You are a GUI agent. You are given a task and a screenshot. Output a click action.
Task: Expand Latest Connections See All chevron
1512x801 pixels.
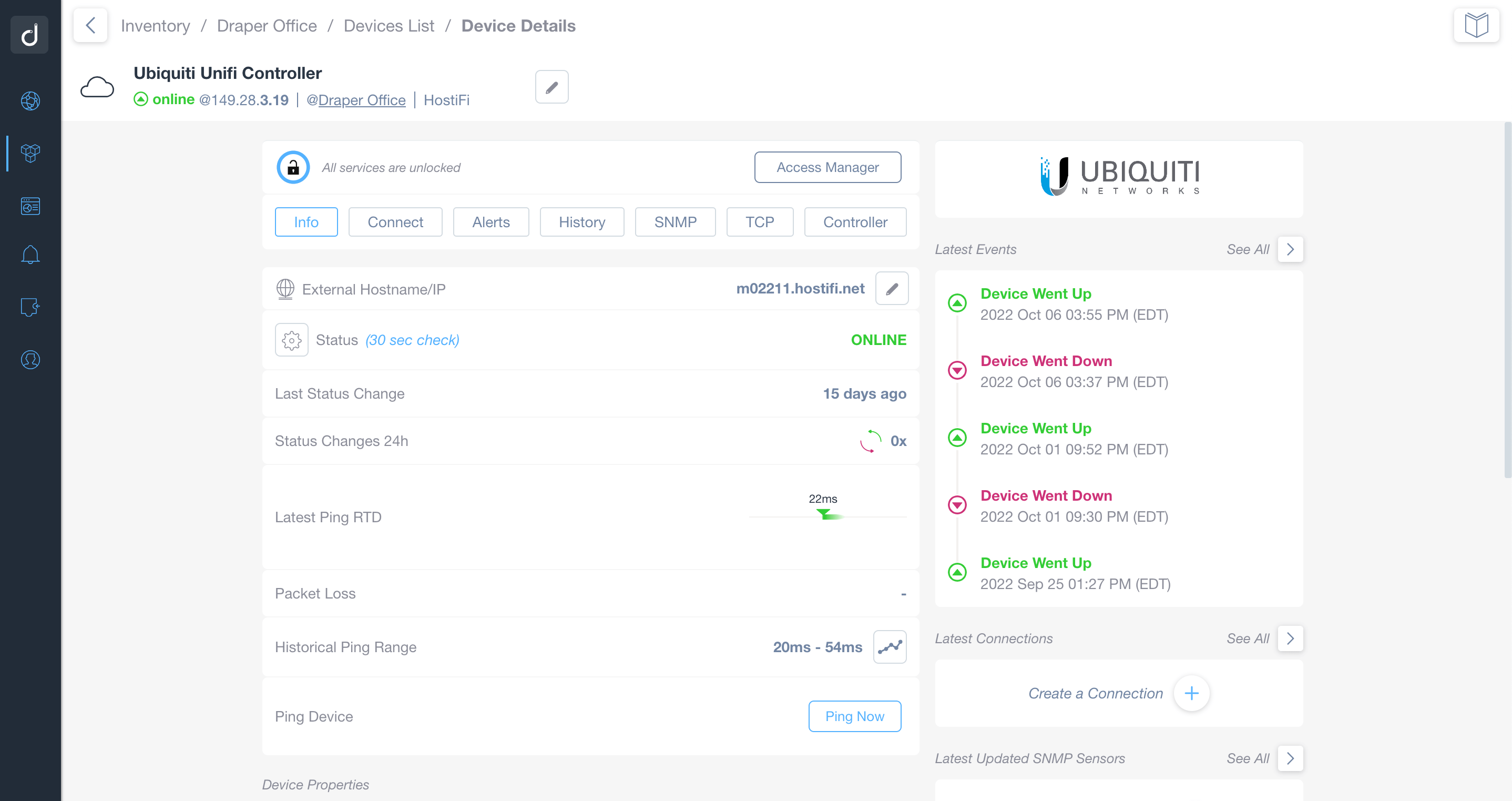click(1290, 638)
